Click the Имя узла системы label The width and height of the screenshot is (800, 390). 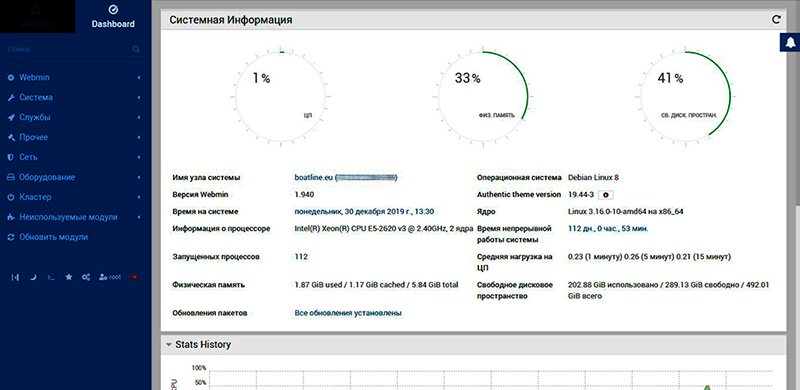(x=207, y=178)
